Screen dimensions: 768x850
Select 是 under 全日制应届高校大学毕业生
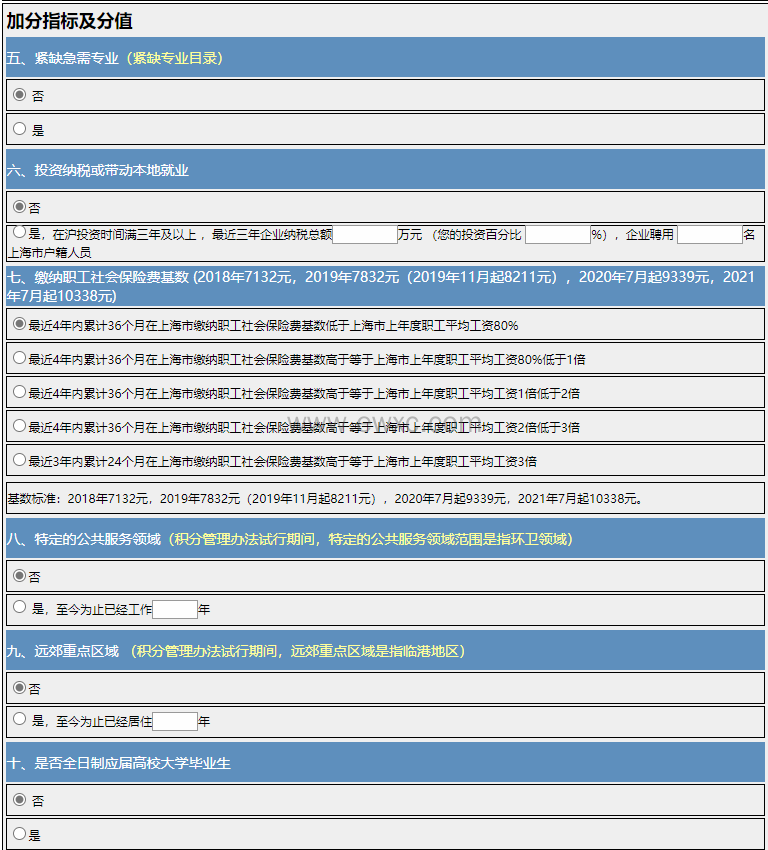point(20,833)
